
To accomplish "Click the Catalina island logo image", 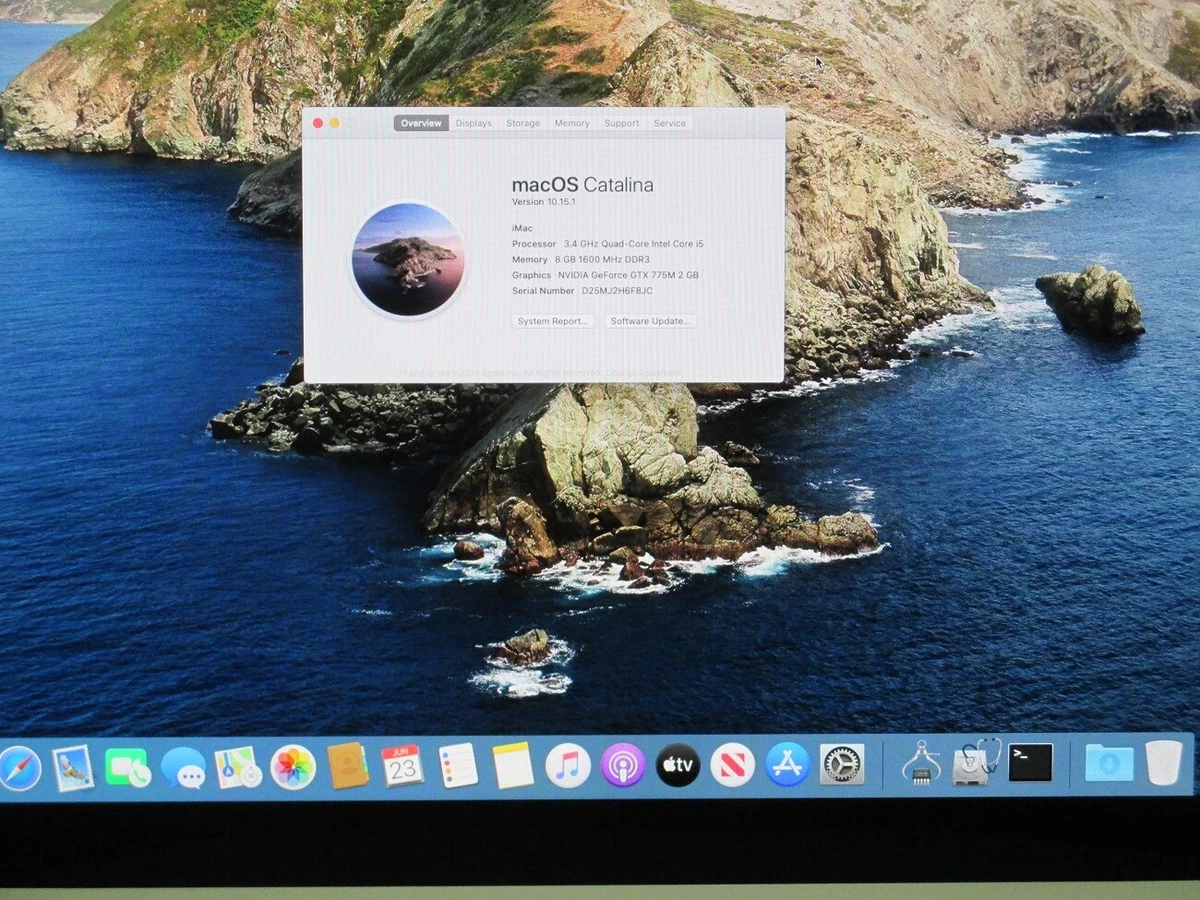I will pos(408,260).
